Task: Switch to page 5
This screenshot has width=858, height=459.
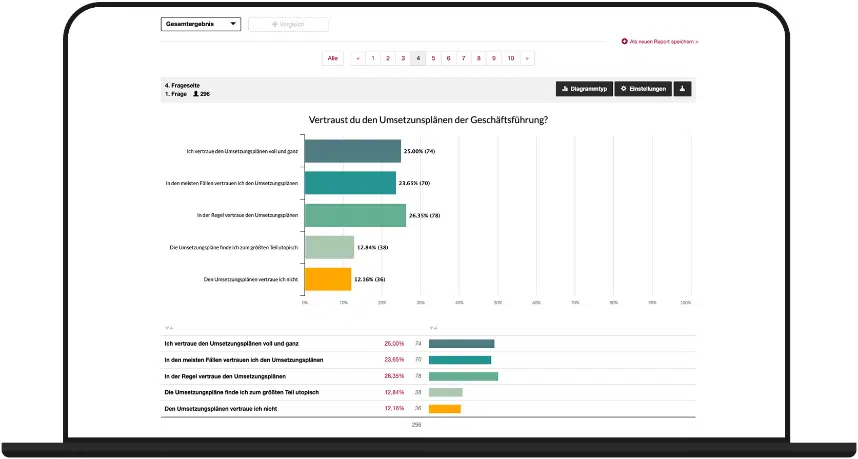Action: (433, 58)
